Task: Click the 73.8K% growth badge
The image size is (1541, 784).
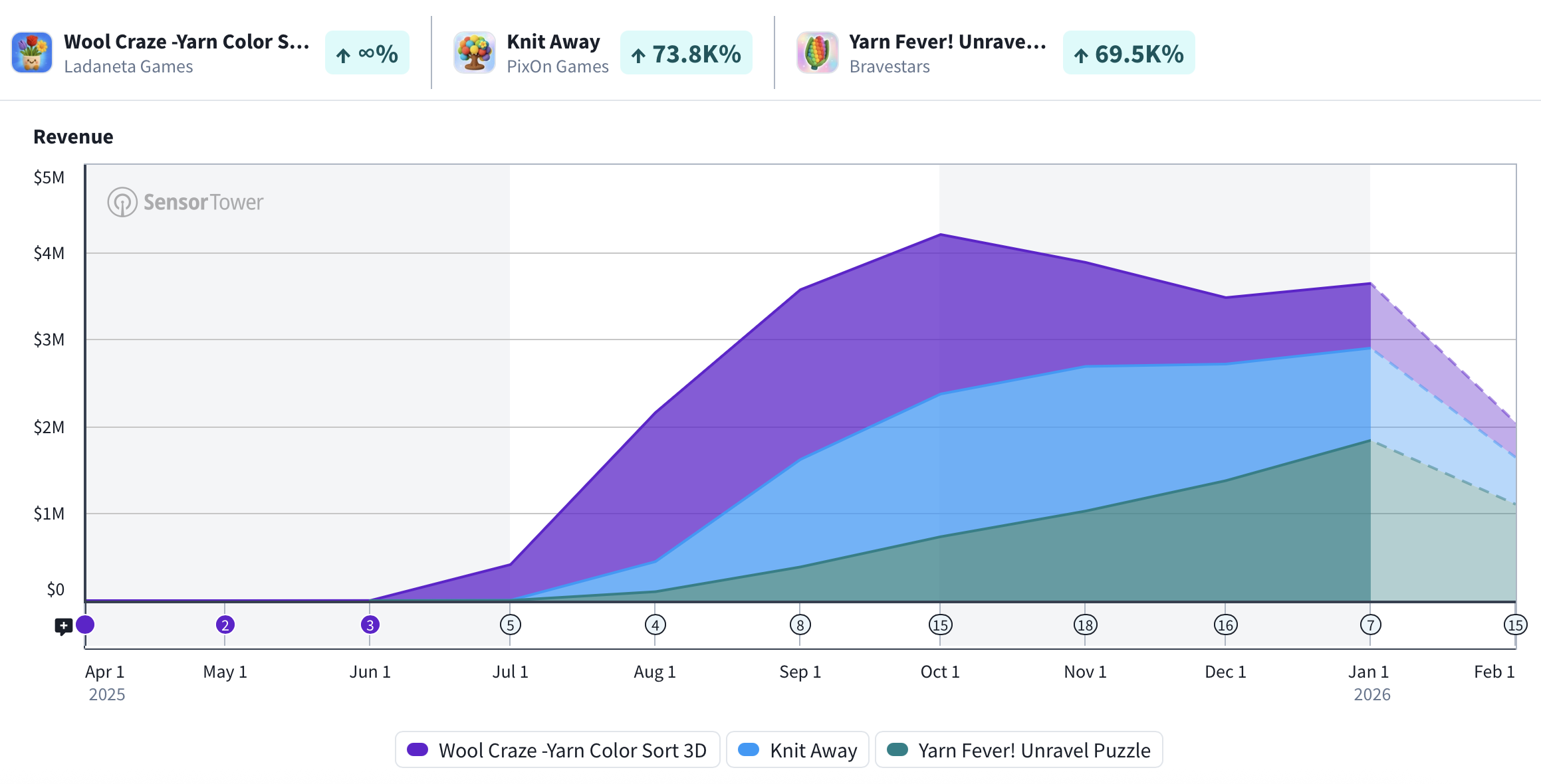Action: click(686, 53)
